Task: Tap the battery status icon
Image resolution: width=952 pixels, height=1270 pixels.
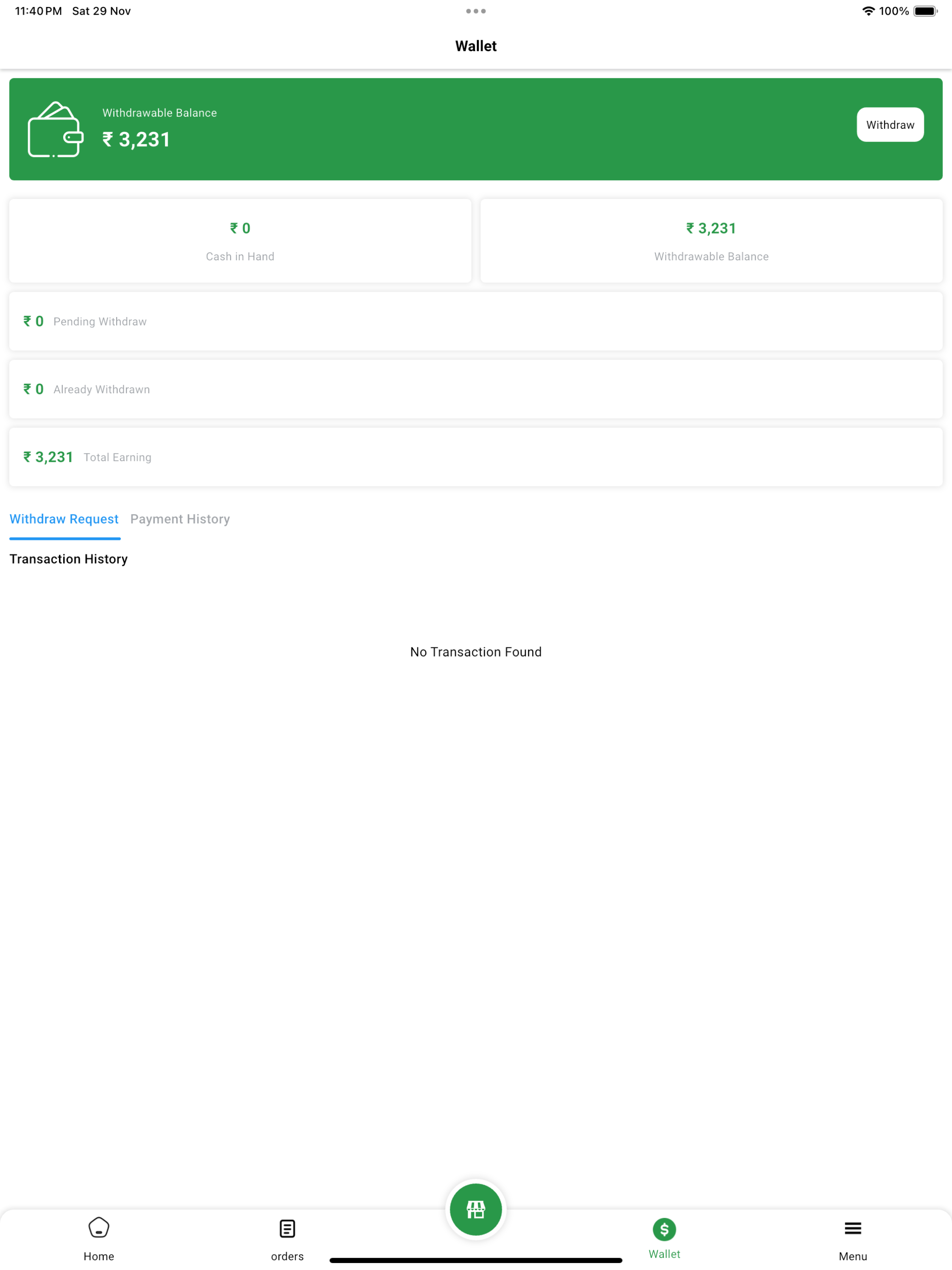Action: pos(926,11)
